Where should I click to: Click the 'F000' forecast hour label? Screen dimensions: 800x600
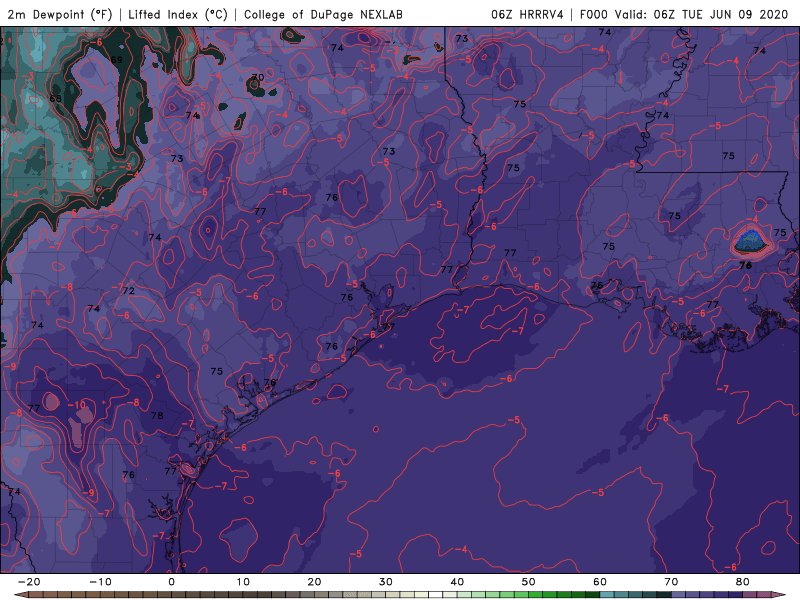pos(595,14)
